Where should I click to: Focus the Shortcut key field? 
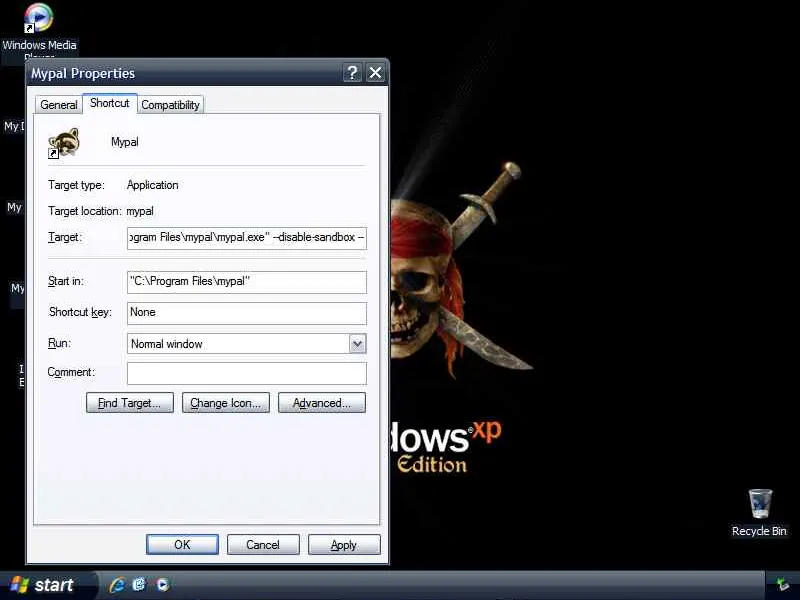[x=247, y=313]
